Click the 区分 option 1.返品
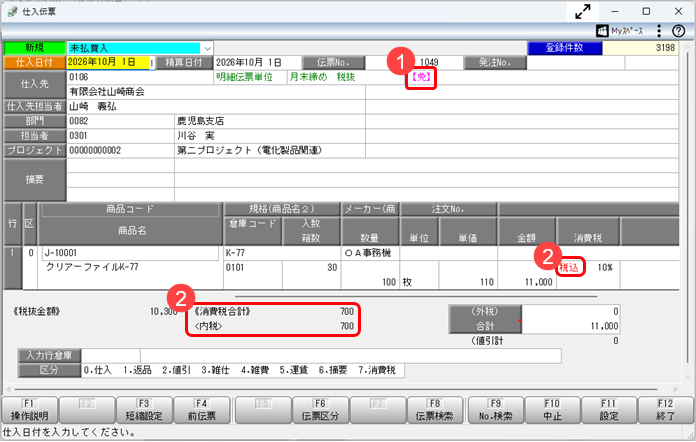This screenshot has width=696, height=442. tap(137, 370)
